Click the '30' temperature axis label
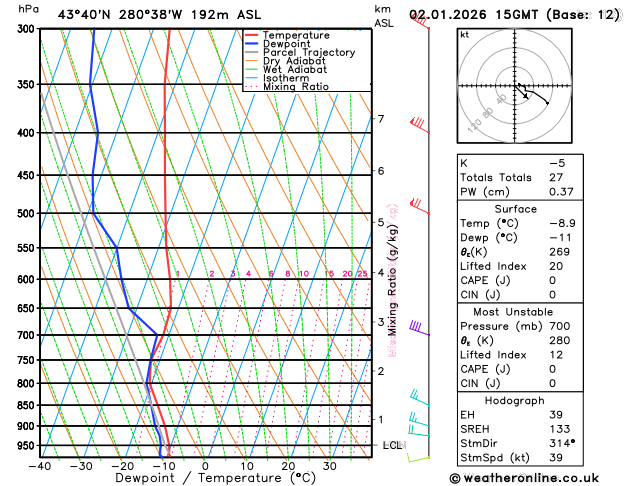 (x=329, y=466)
